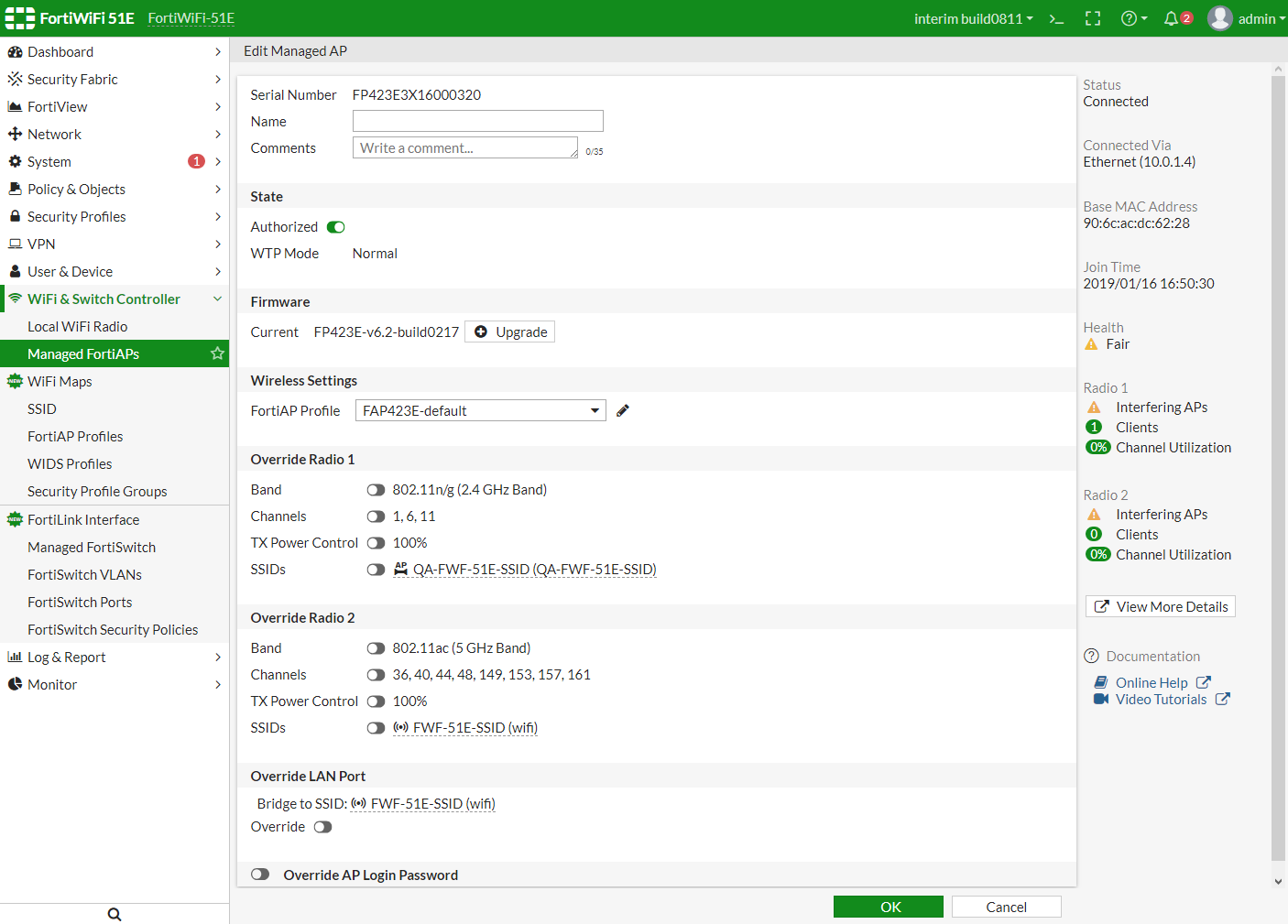Click the Dashboard icon in sidebar
Image resolution: width=1288 pixels, height=924 pixels.
[15, 52]
